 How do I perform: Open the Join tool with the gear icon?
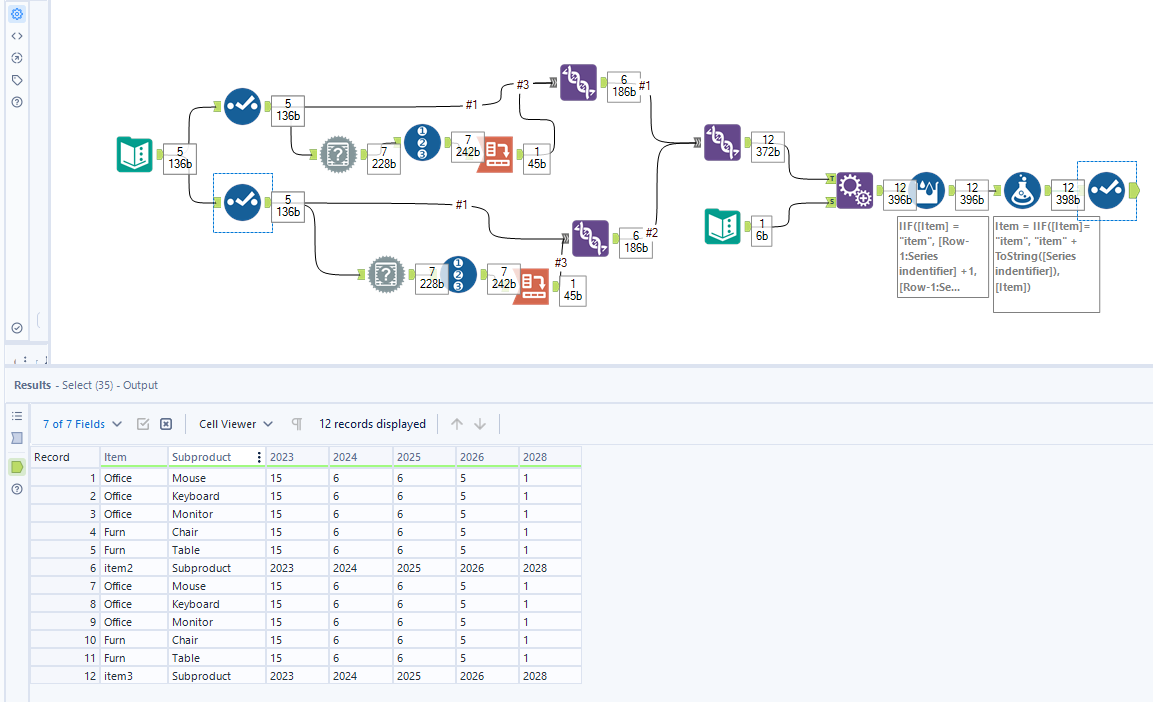pyautogui.click(x=855, y=190)
